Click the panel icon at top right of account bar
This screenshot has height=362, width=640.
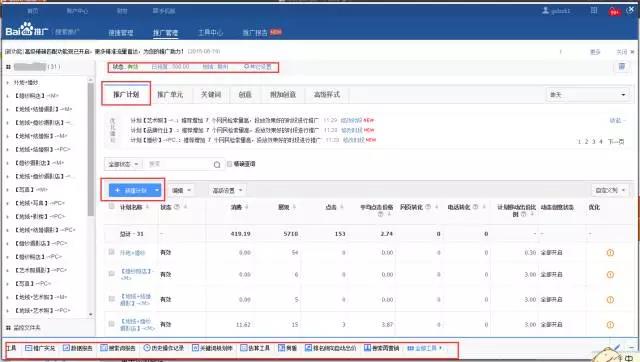tap(622, 67)
